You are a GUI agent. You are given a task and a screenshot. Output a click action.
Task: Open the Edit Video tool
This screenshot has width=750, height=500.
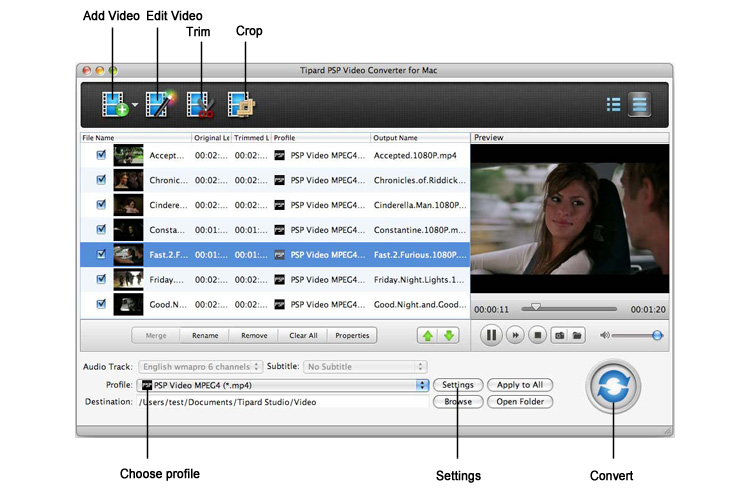pos(160,104)
